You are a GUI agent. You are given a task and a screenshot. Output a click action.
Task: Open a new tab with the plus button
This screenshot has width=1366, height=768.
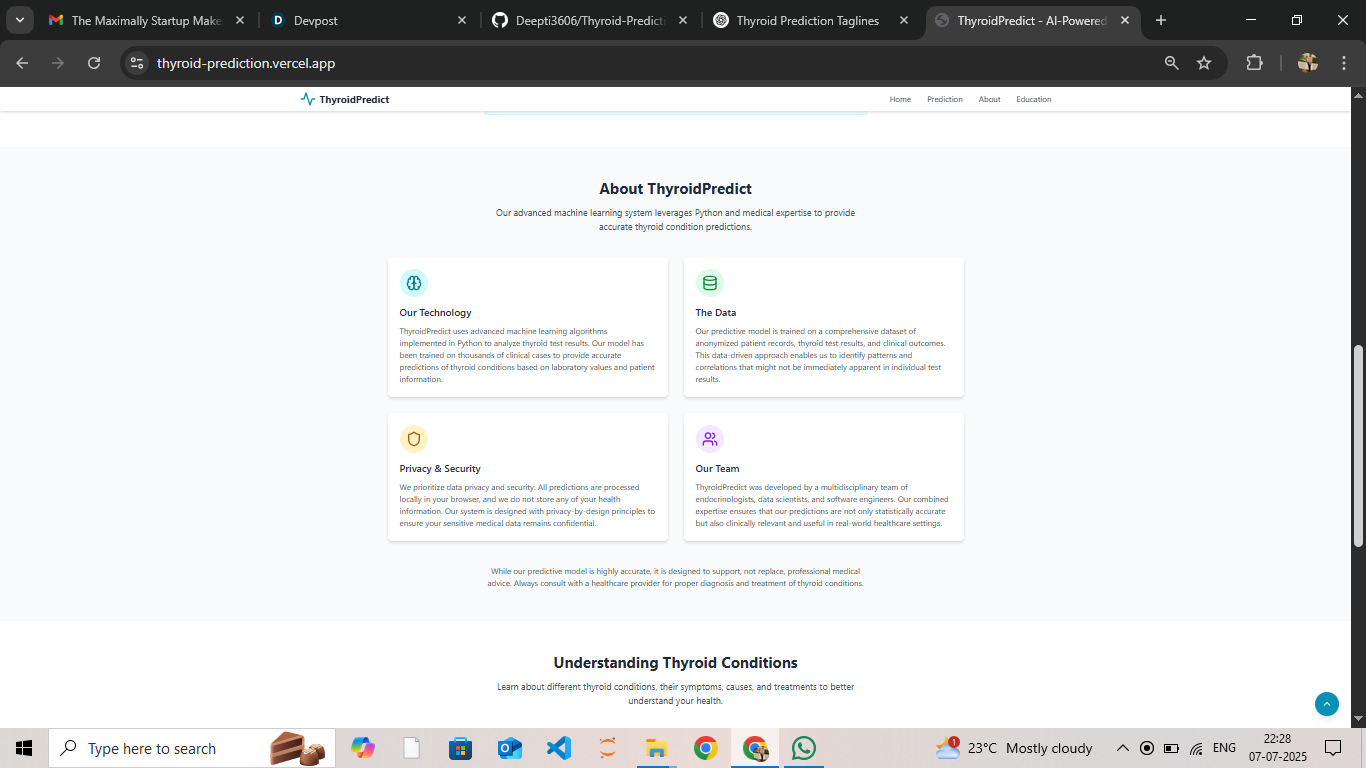tap(1161, 20)
